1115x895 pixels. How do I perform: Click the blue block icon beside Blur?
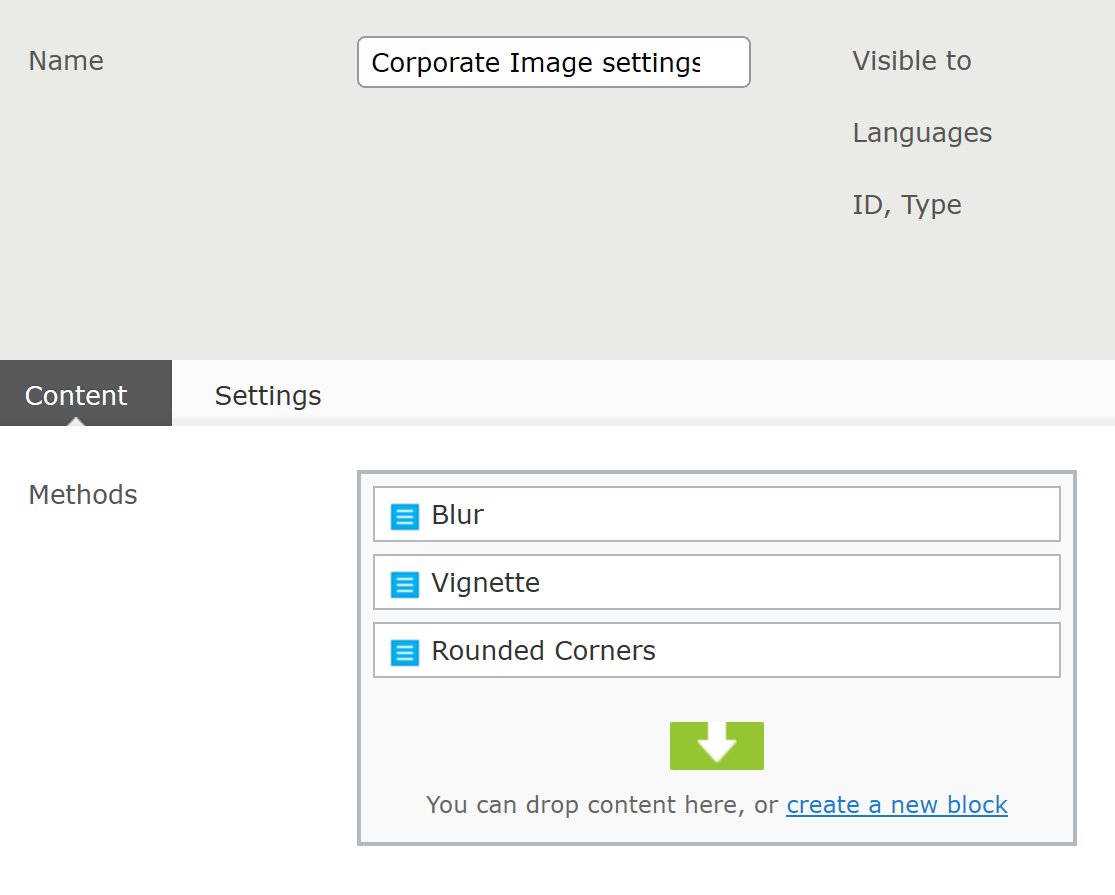coord(404,516)
